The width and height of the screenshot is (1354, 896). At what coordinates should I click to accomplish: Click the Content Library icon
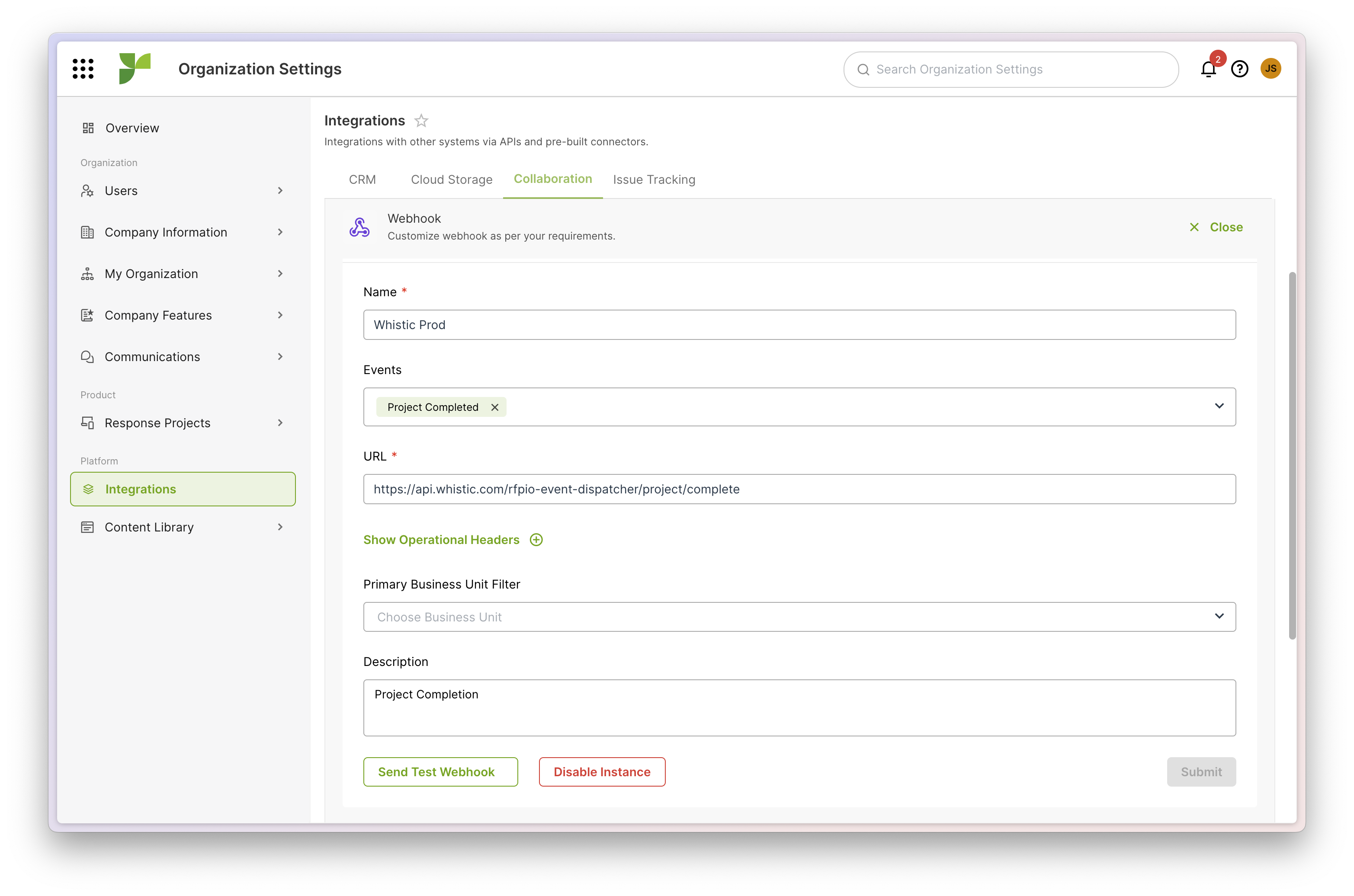87,527
